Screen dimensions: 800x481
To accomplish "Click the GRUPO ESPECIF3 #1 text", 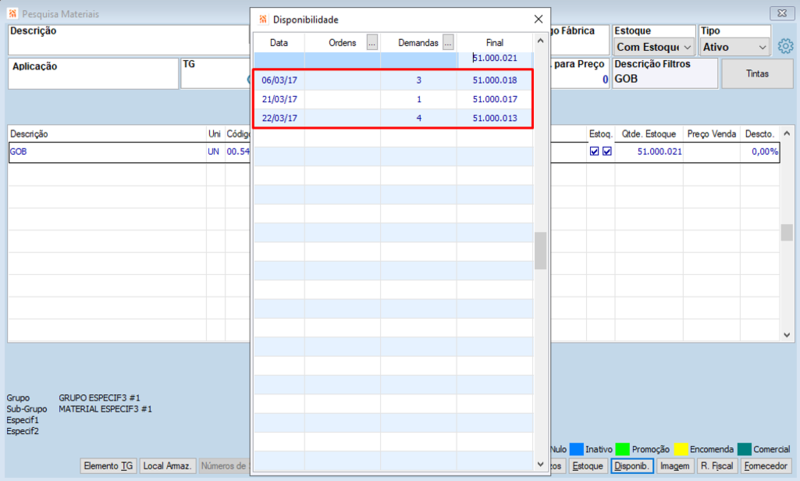I will click(x=99, y=397).
